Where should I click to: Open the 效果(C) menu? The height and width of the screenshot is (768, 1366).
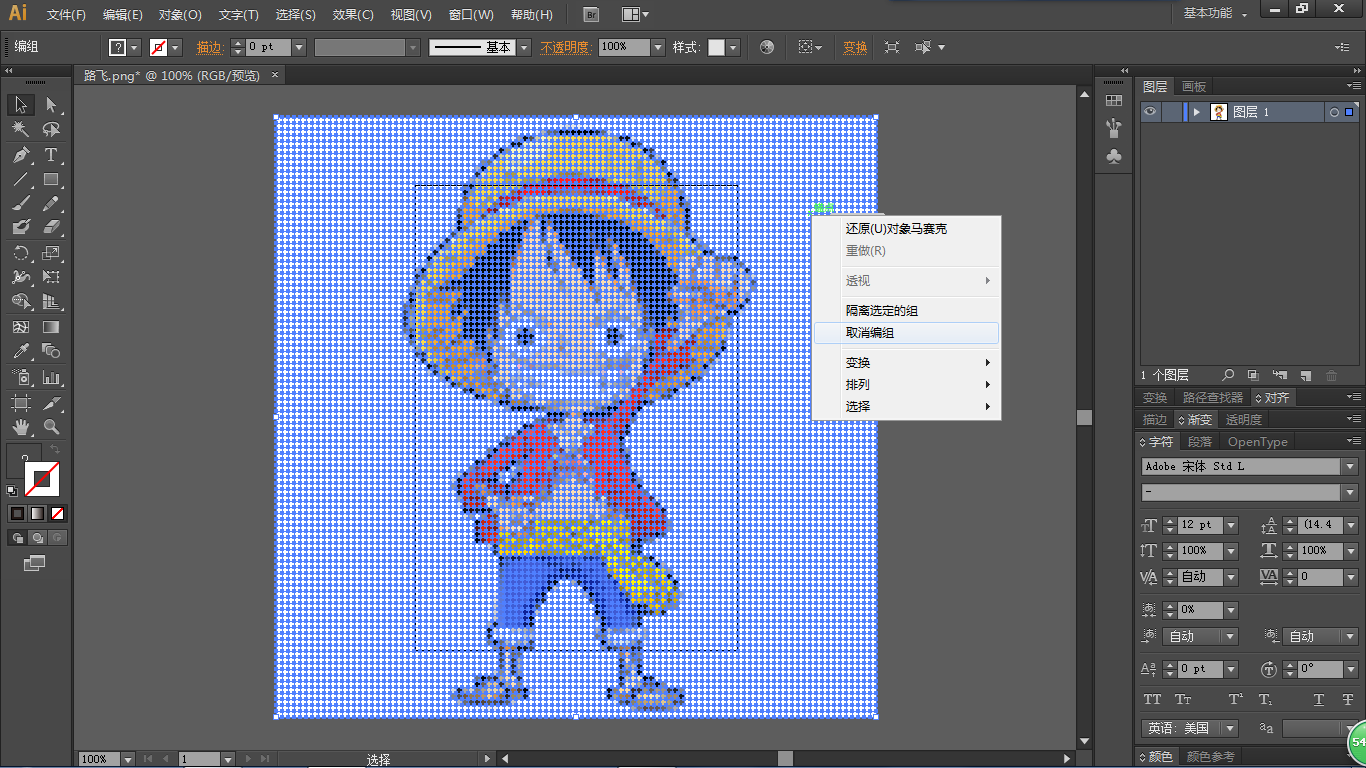(x=353, y=15)
